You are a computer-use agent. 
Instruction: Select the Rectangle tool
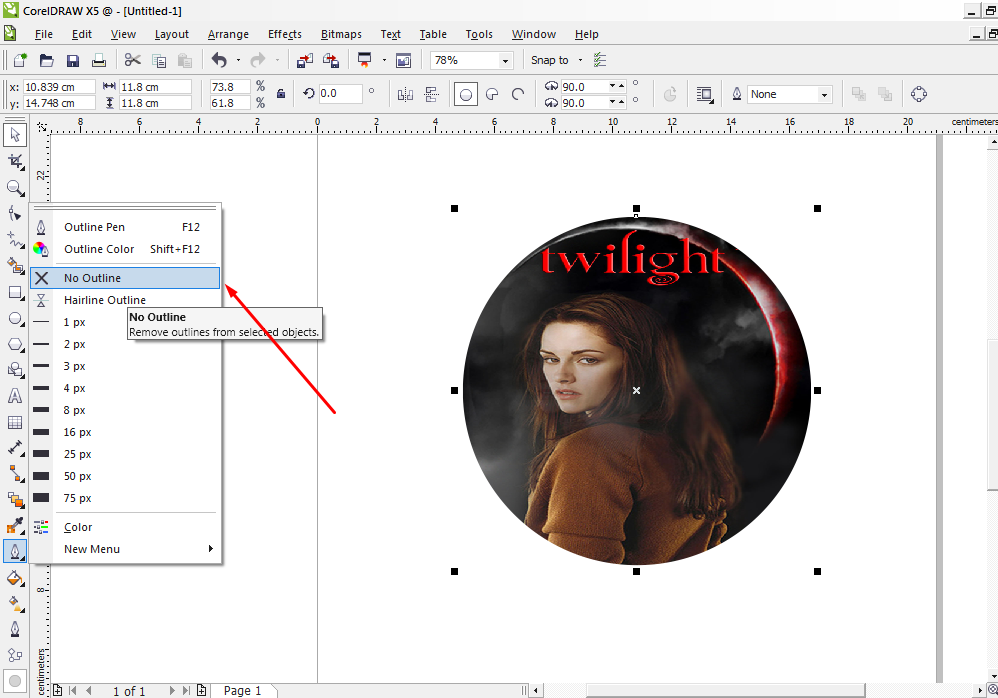[x=15, y=293]
